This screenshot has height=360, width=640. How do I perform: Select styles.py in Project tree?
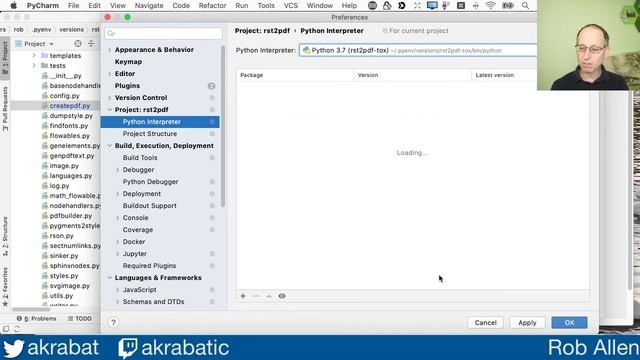click(x=64, y=276)
